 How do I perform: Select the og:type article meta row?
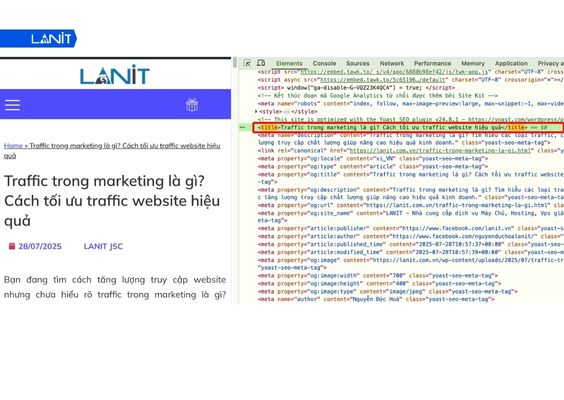point(373,167)
